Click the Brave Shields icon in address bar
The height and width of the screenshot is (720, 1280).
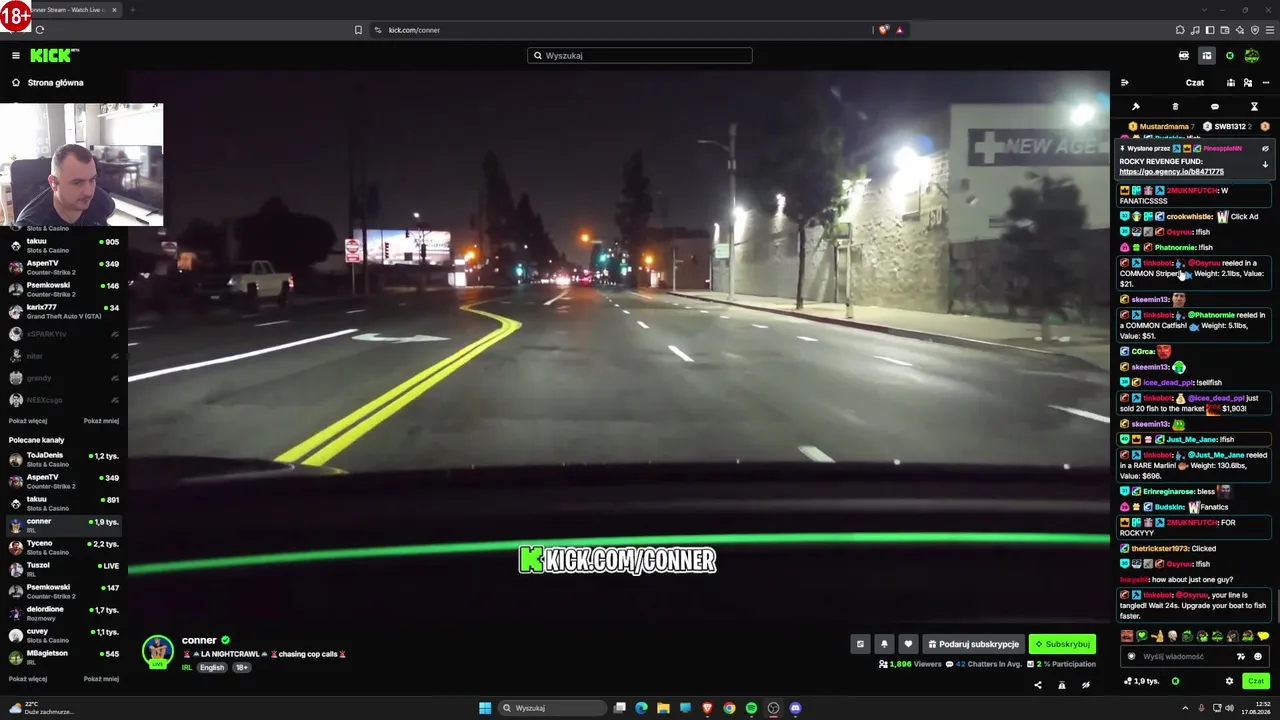883,30
